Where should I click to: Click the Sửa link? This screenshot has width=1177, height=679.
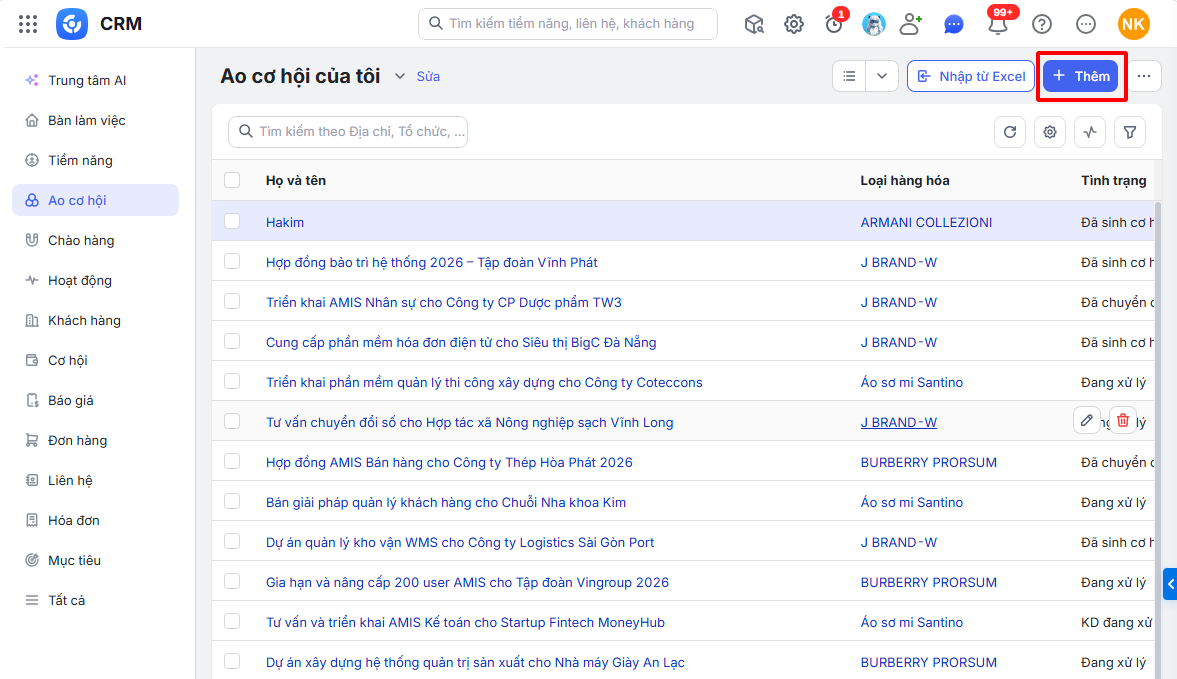(x=428, y=77)
